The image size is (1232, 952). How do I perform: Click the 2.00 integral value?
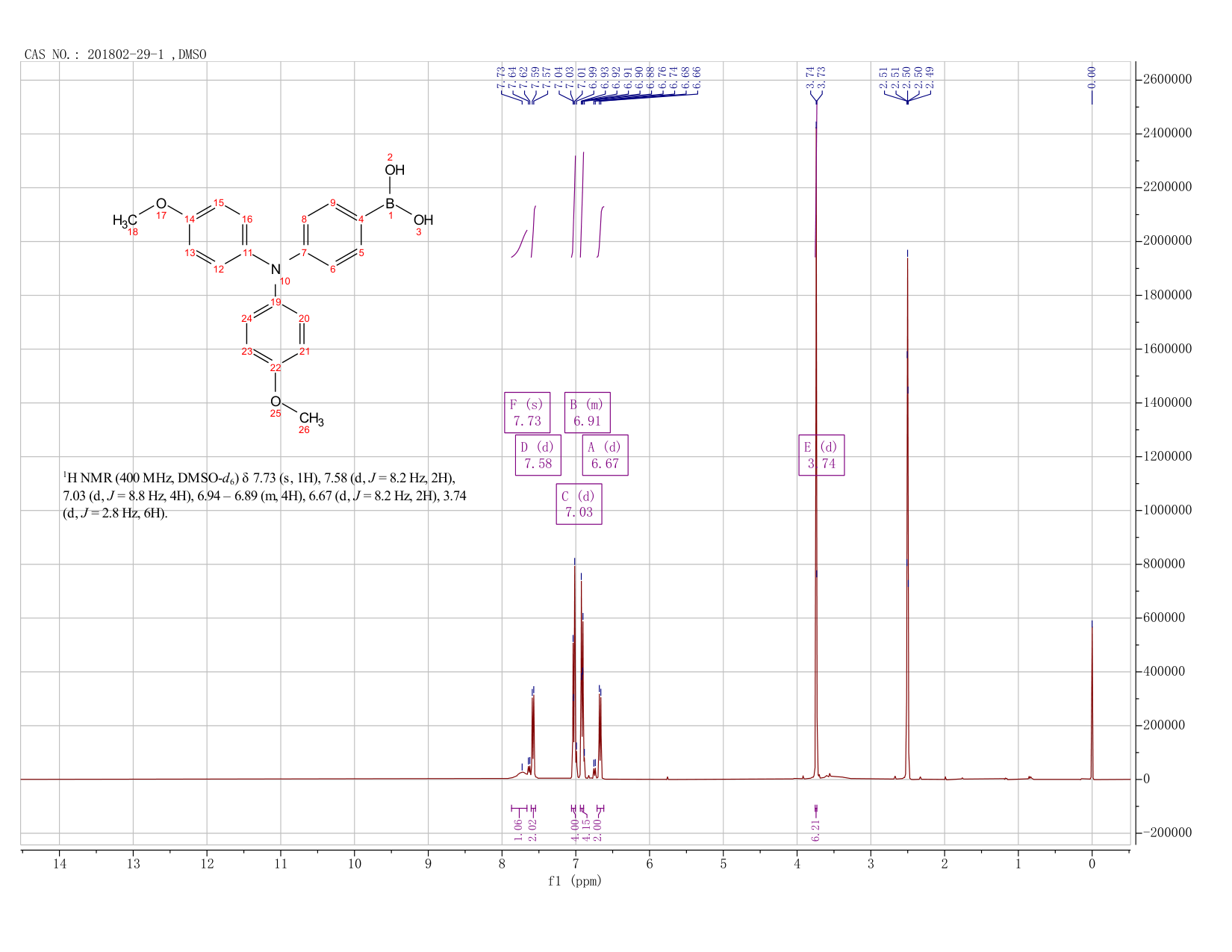[x=598, y=830]
